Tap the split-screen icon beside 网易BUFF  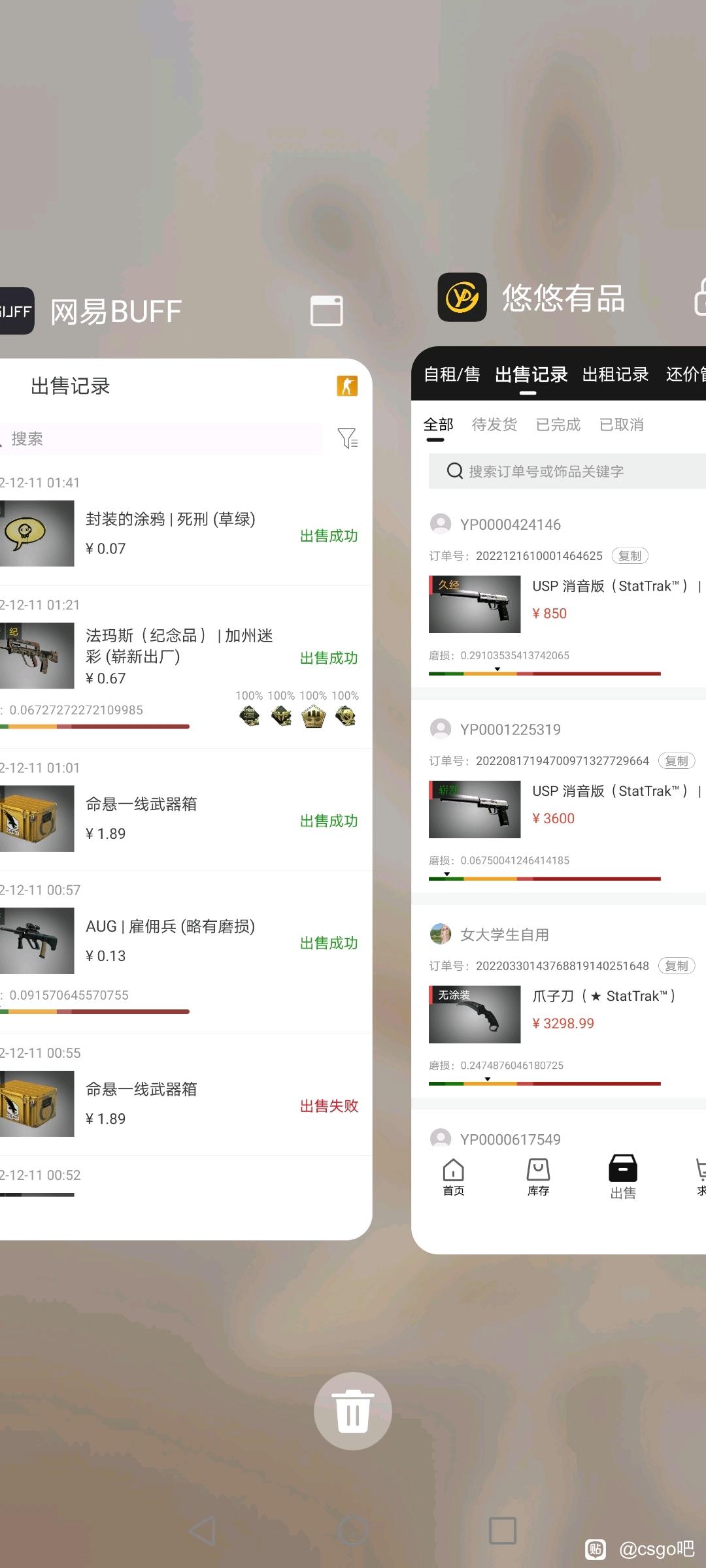tap(327, 310)
